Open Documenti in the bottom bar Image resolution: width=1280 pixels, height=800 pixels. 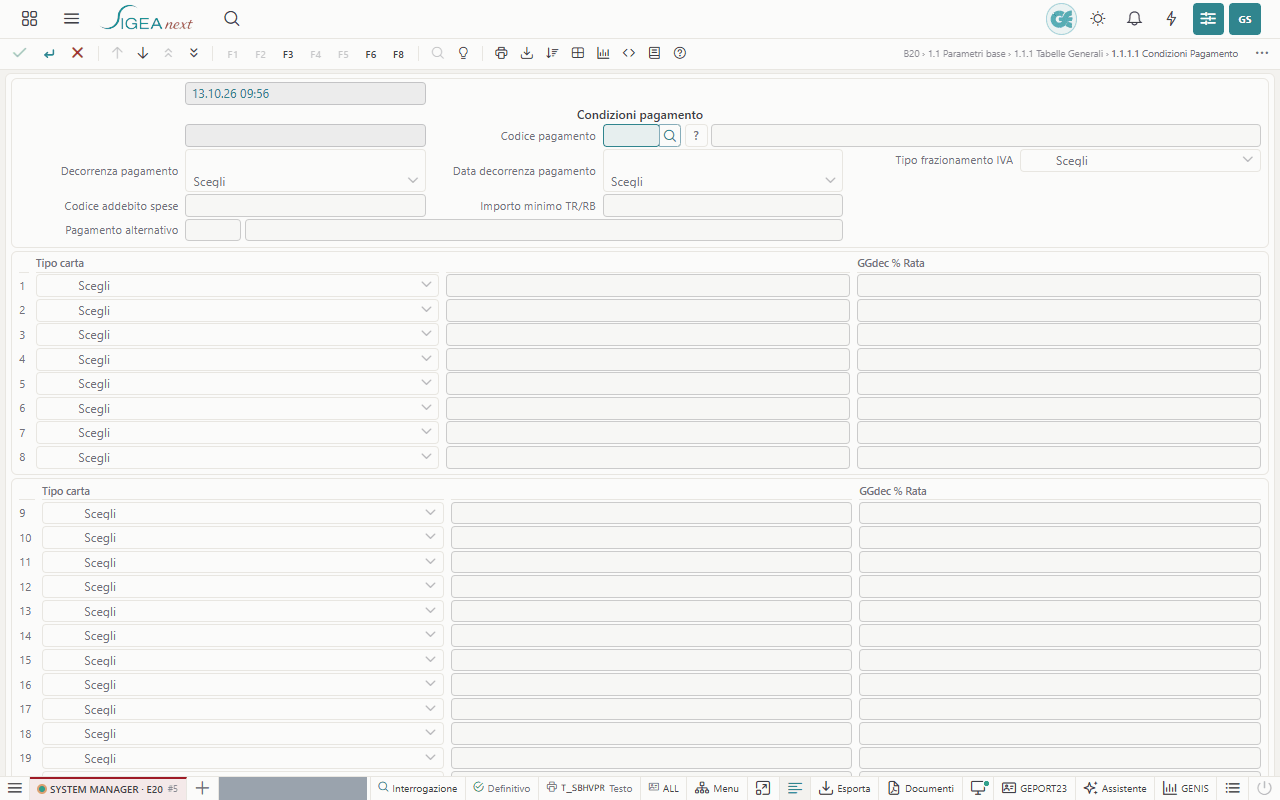click(920, 788)
